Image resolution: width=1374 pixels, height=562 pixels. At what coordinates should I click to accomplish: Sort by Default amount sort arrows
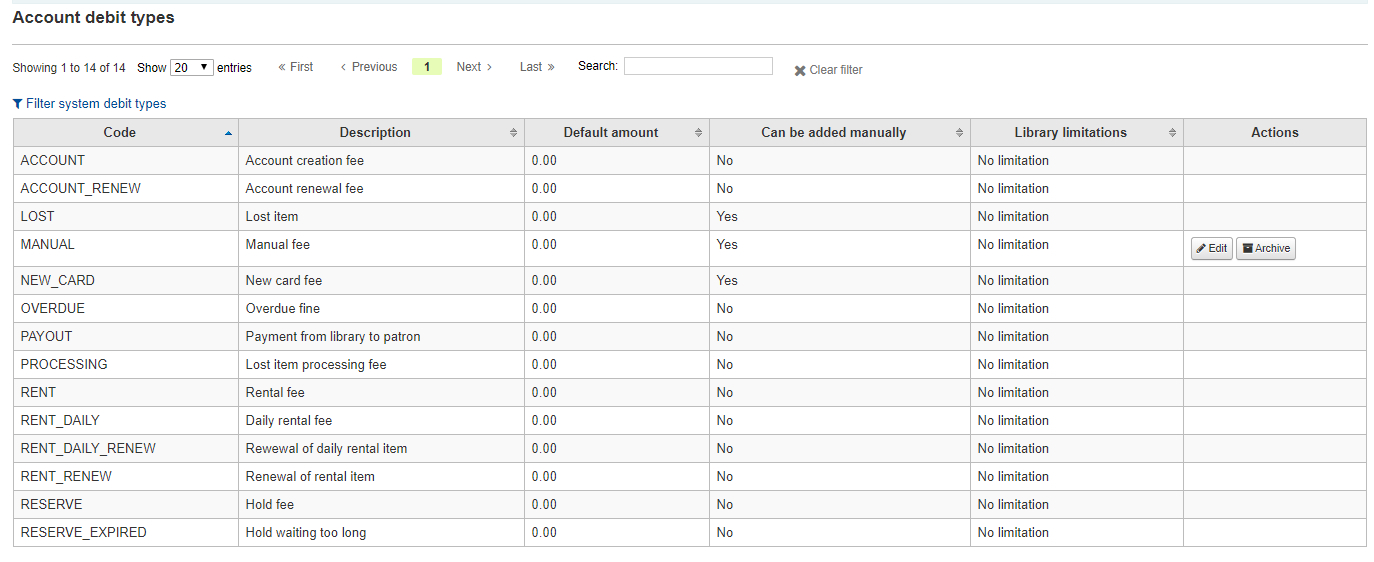click(698, 133)
